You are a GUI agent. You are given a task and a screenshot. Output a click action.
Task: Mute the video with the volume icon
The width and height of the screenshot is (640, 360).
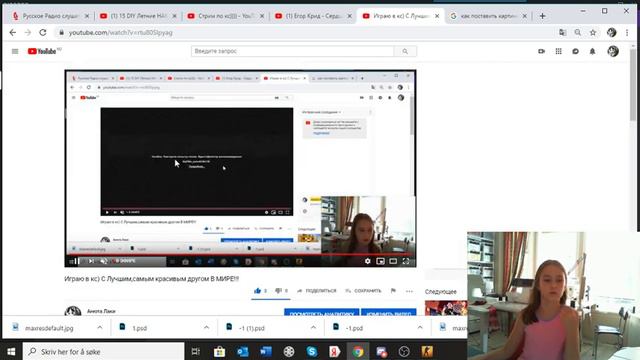tap(104, 261)
